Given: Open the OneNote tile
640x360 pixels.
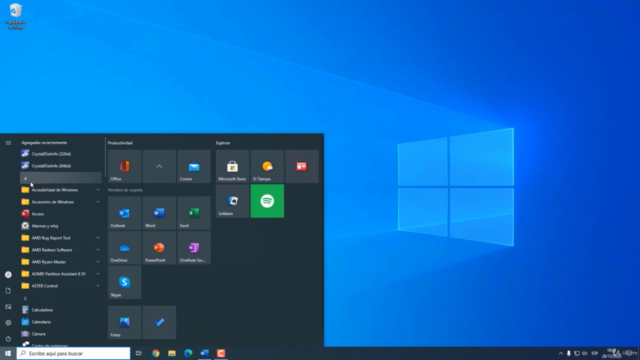Looking at the screenshot, I should 194,247.
